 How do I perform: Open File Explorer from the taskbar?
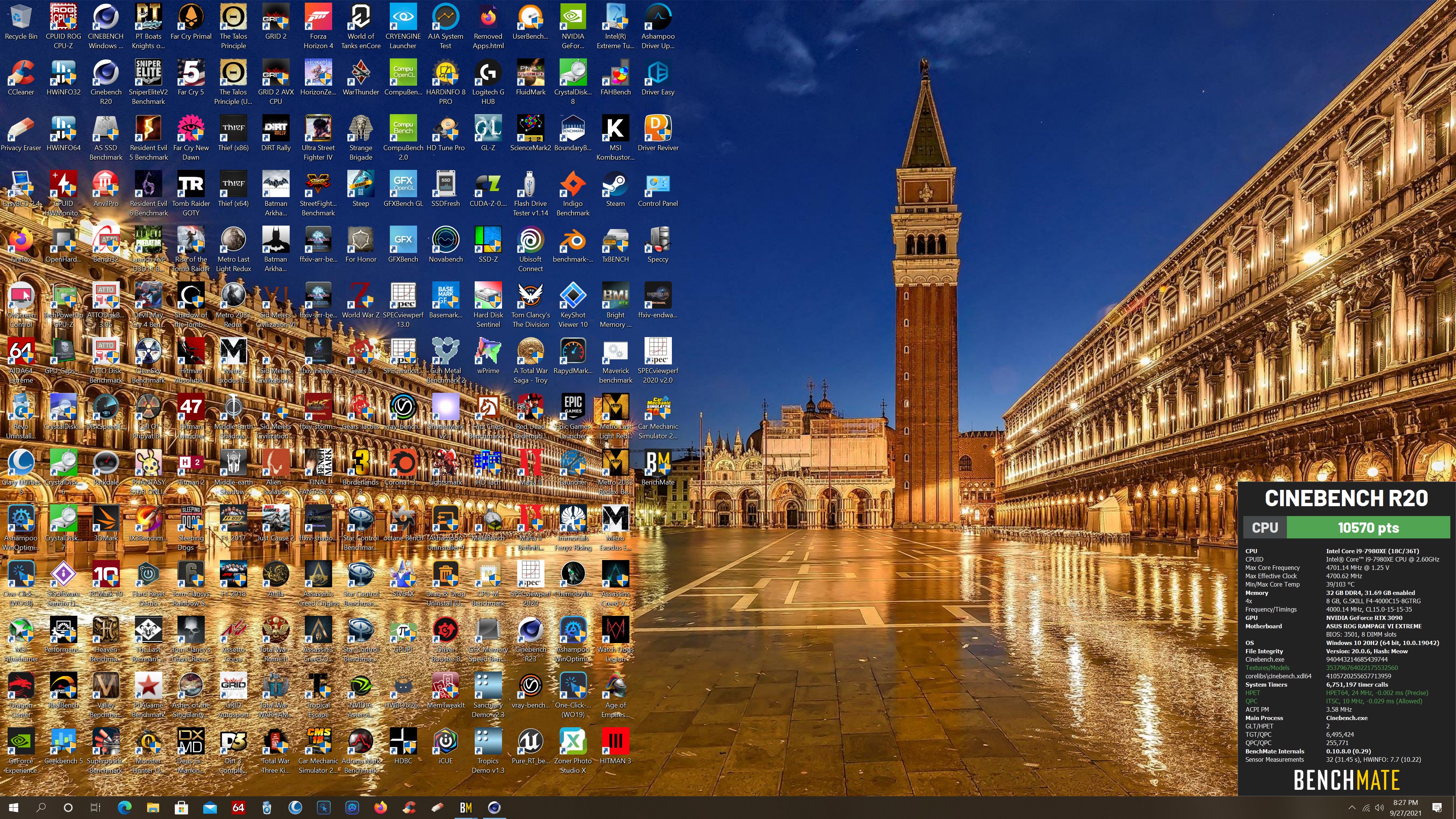click(x=152, y=808)
